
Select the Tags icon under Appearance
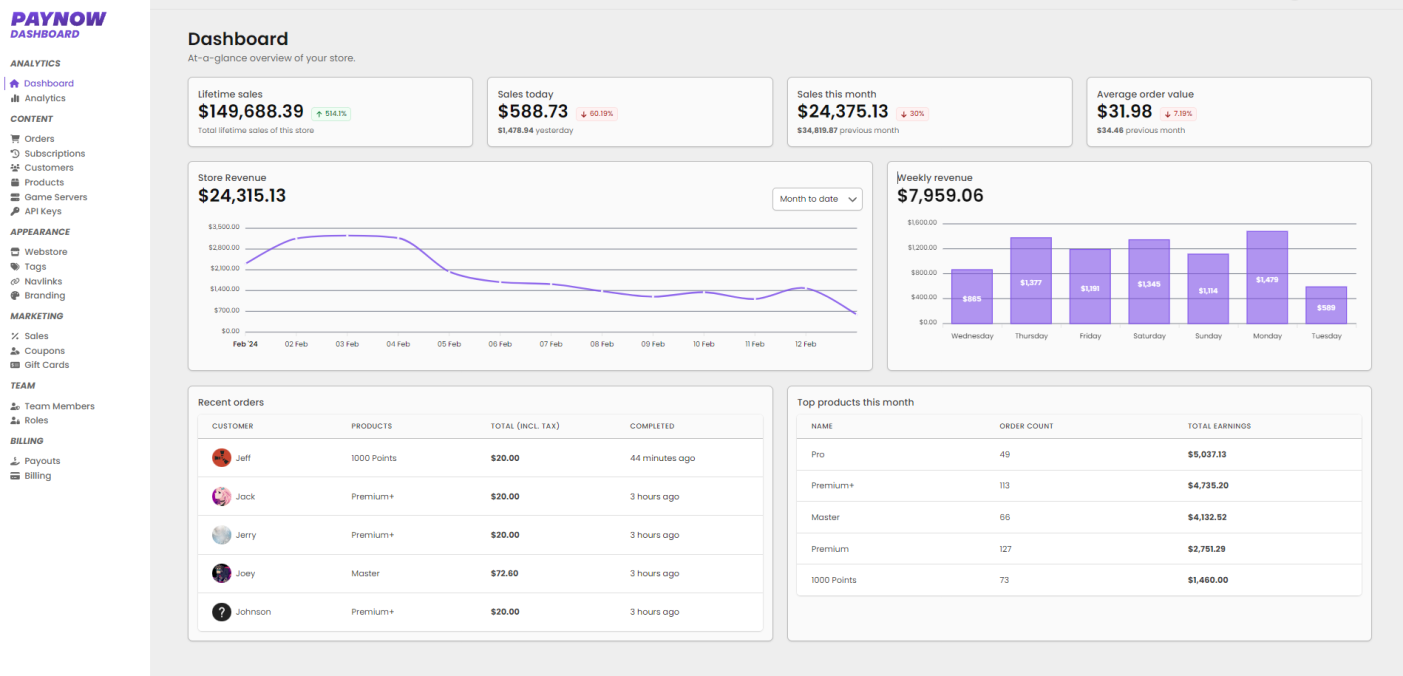point(15,266)
